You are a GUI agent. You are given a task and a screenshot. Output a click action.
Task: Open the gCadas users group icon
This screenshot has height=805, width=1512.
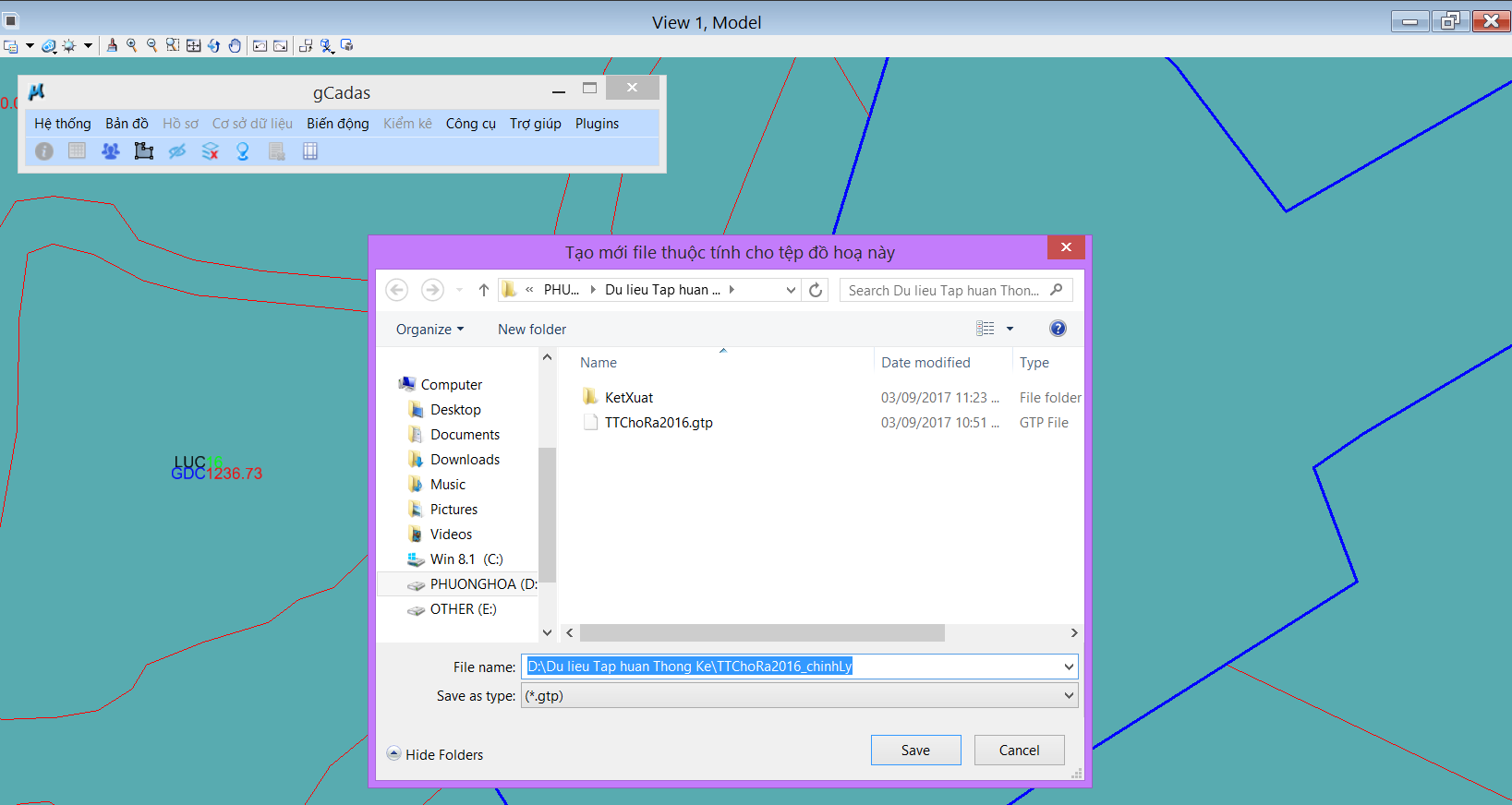pyautogui.click(x=110, y=151)
